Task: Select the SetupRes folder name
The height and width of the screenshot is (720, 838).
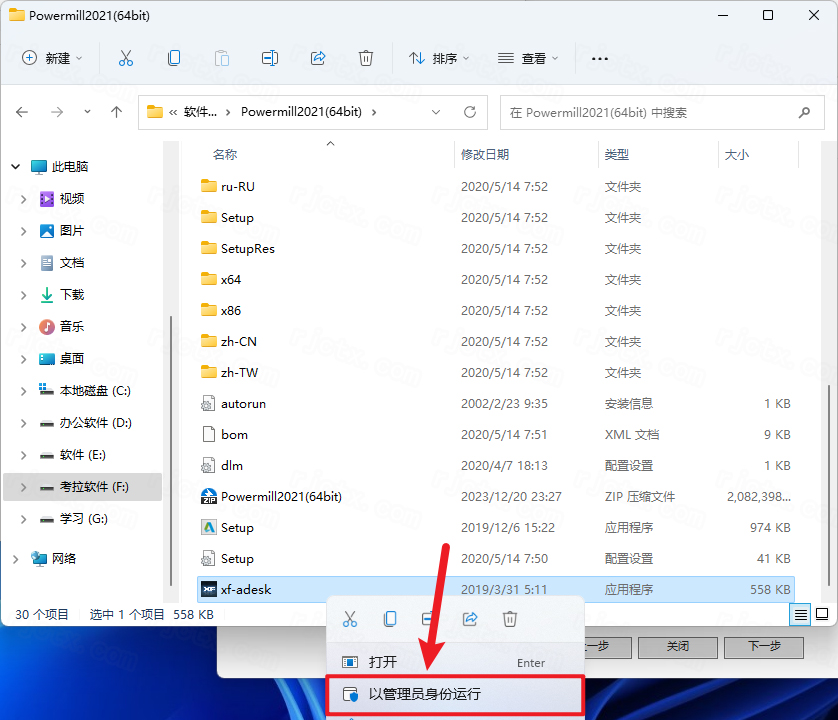Action: (248, 249)
